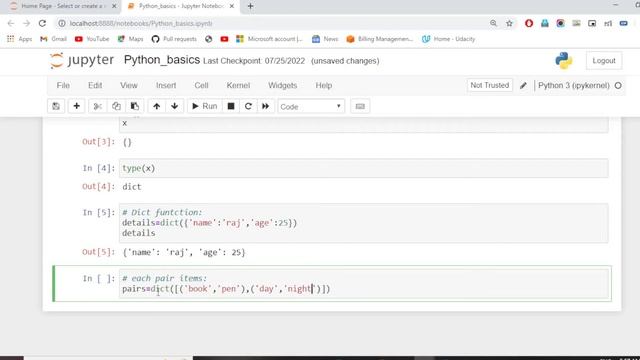Click the pairs=dict code cell
Viewport: 640px width, 360px height.
click(x=363, y=284)
